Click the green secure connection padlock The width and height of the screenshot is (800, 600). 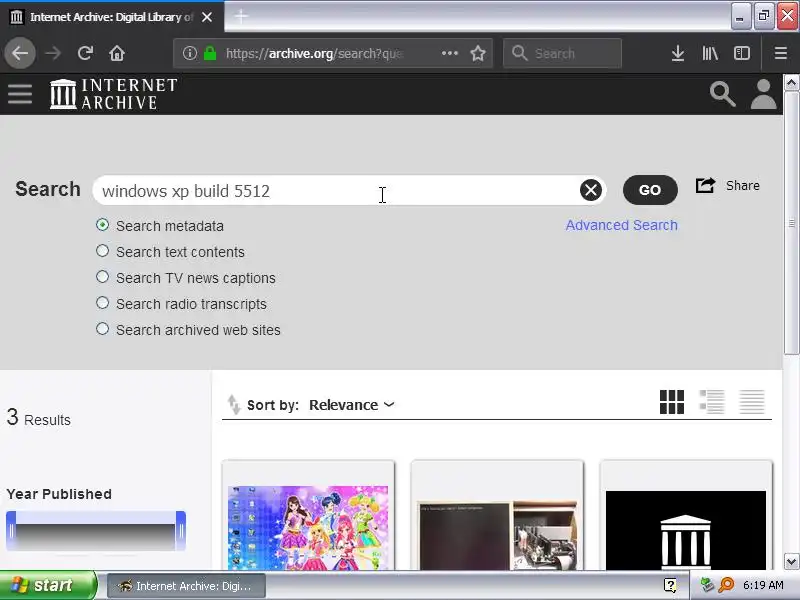pyautogui.click(x=210, y=53)
